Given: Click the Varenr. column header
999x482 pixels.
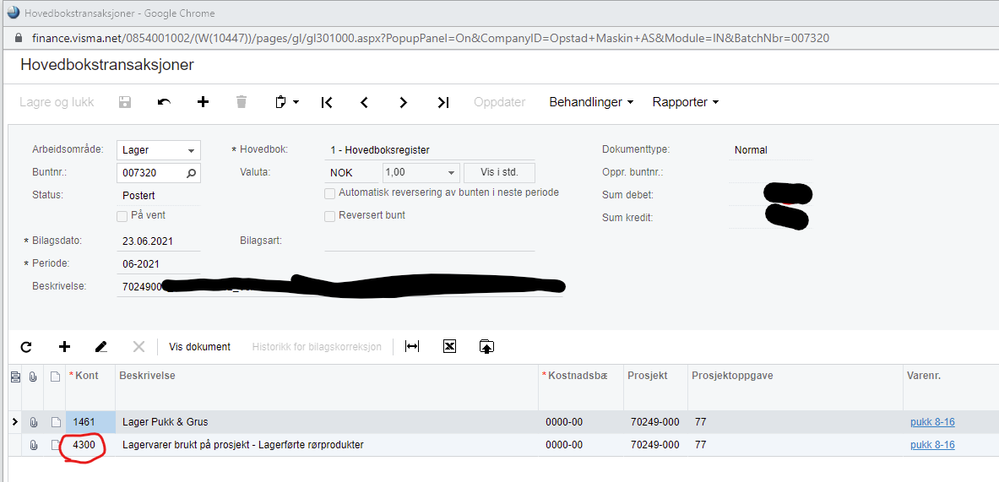Looking at the screenshot, I should pos(951,387).
